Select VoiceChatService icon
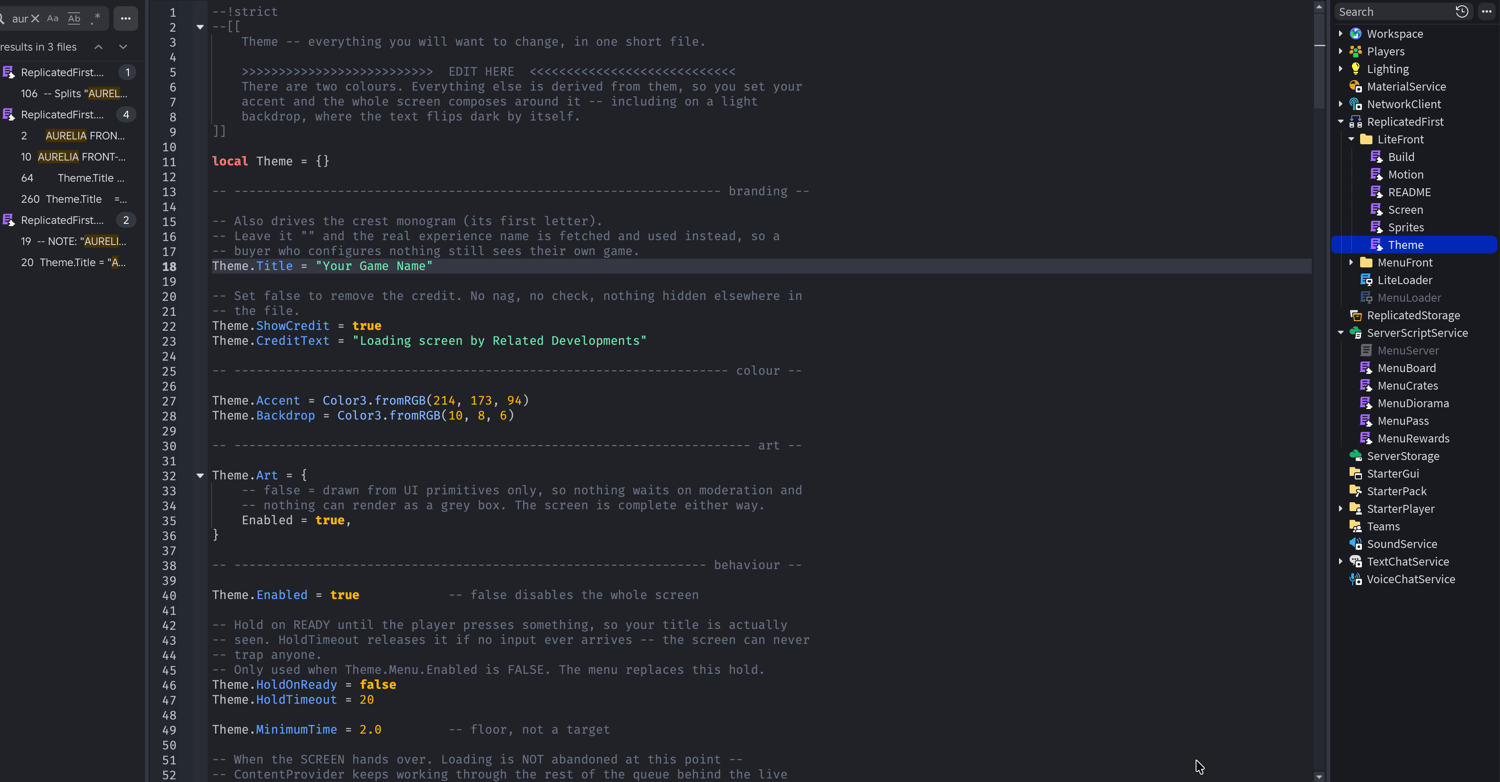 tap(1356, 579)
